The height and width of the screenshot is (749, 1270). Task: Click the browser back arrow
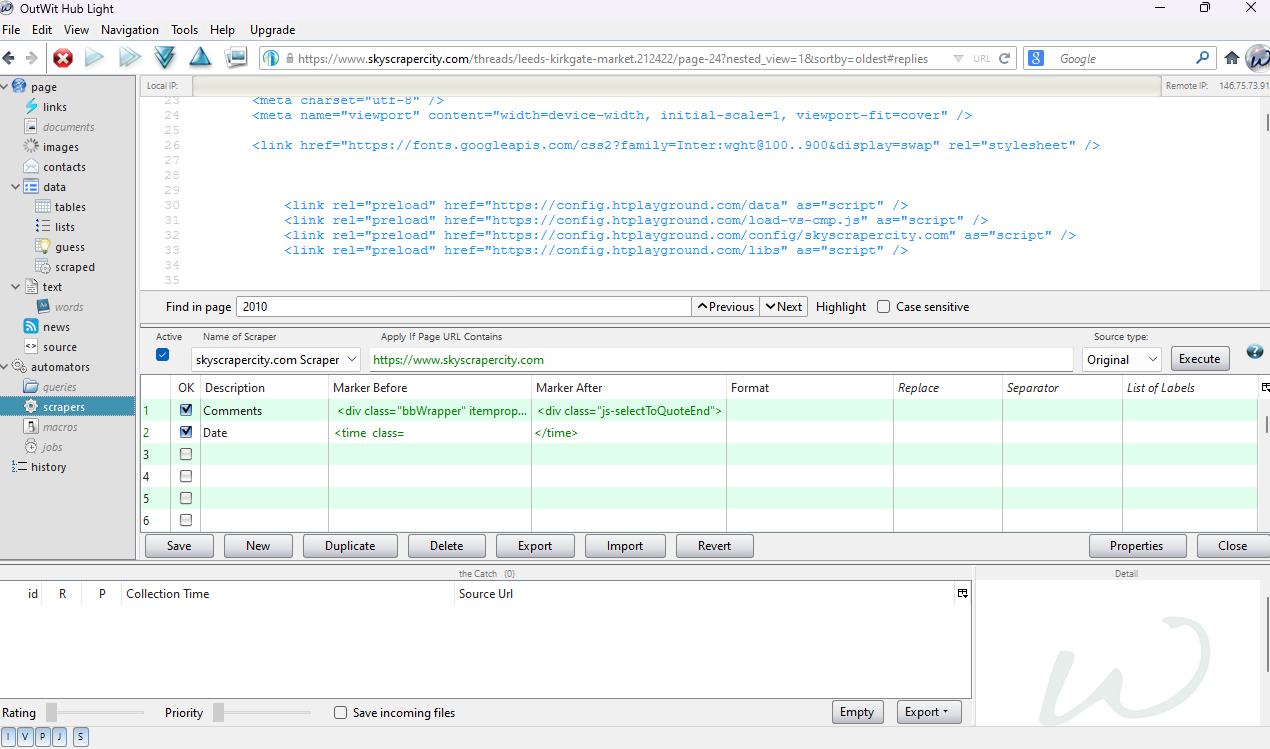(9, 58)
